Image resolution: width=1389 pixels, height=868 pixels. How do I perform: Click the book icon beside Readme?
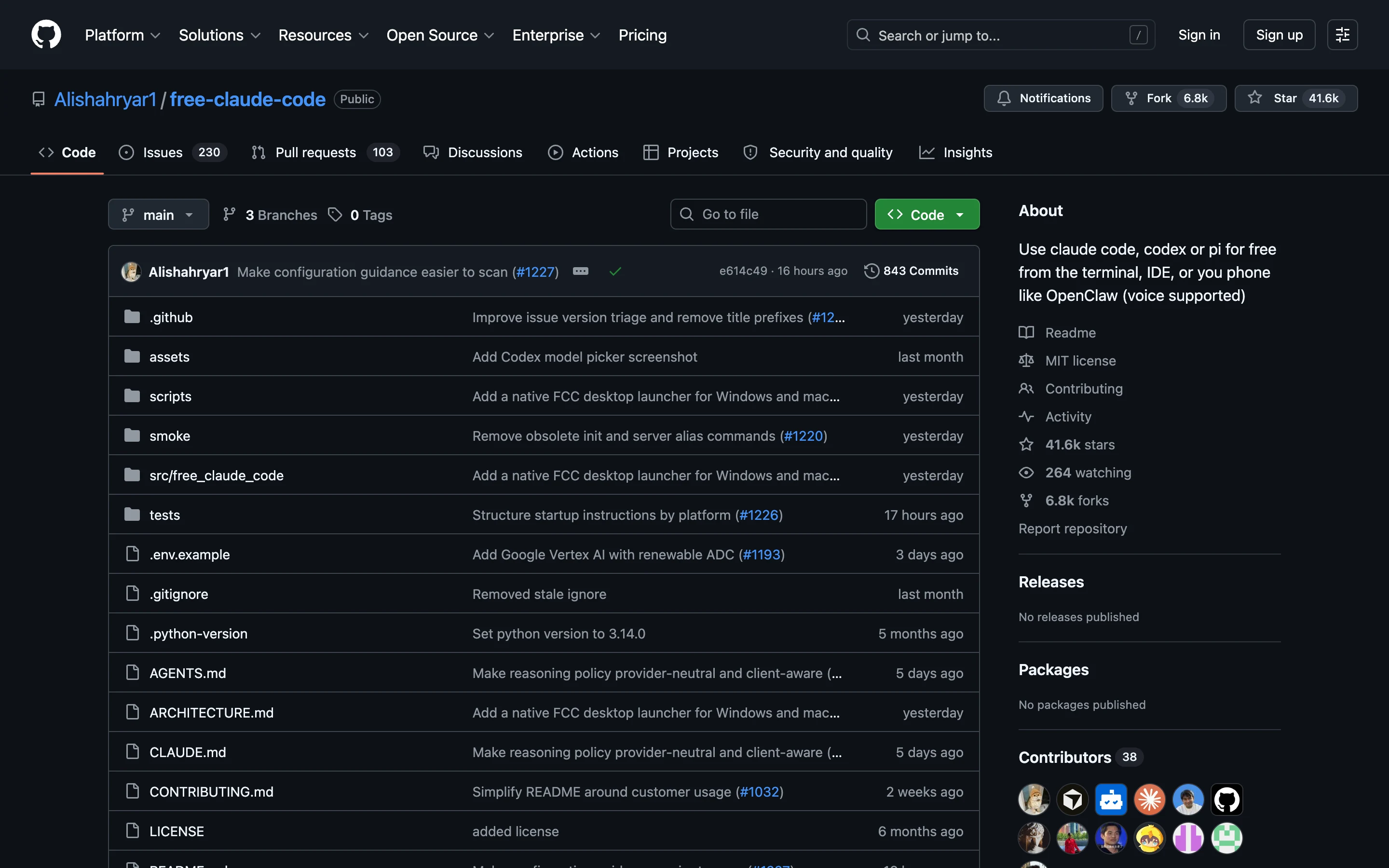pyautogui.click(x=1026, y=332)
